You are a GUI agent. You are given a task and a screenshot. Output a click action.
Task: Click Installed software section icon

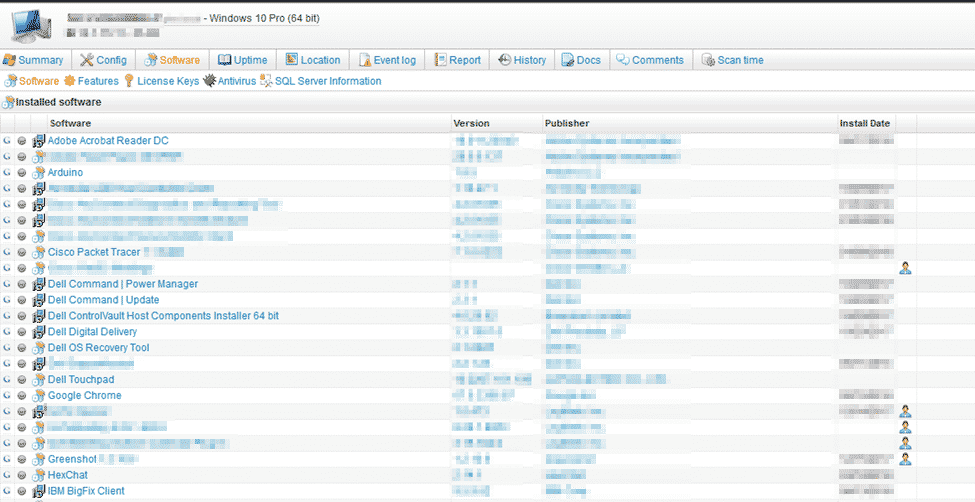coord(8,102)
